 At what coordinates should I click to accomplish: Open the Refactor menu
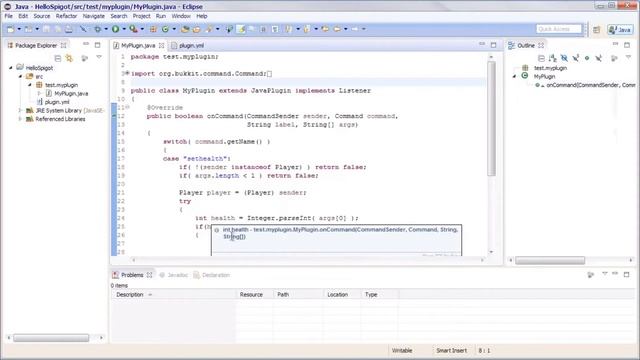pos(67,16)
